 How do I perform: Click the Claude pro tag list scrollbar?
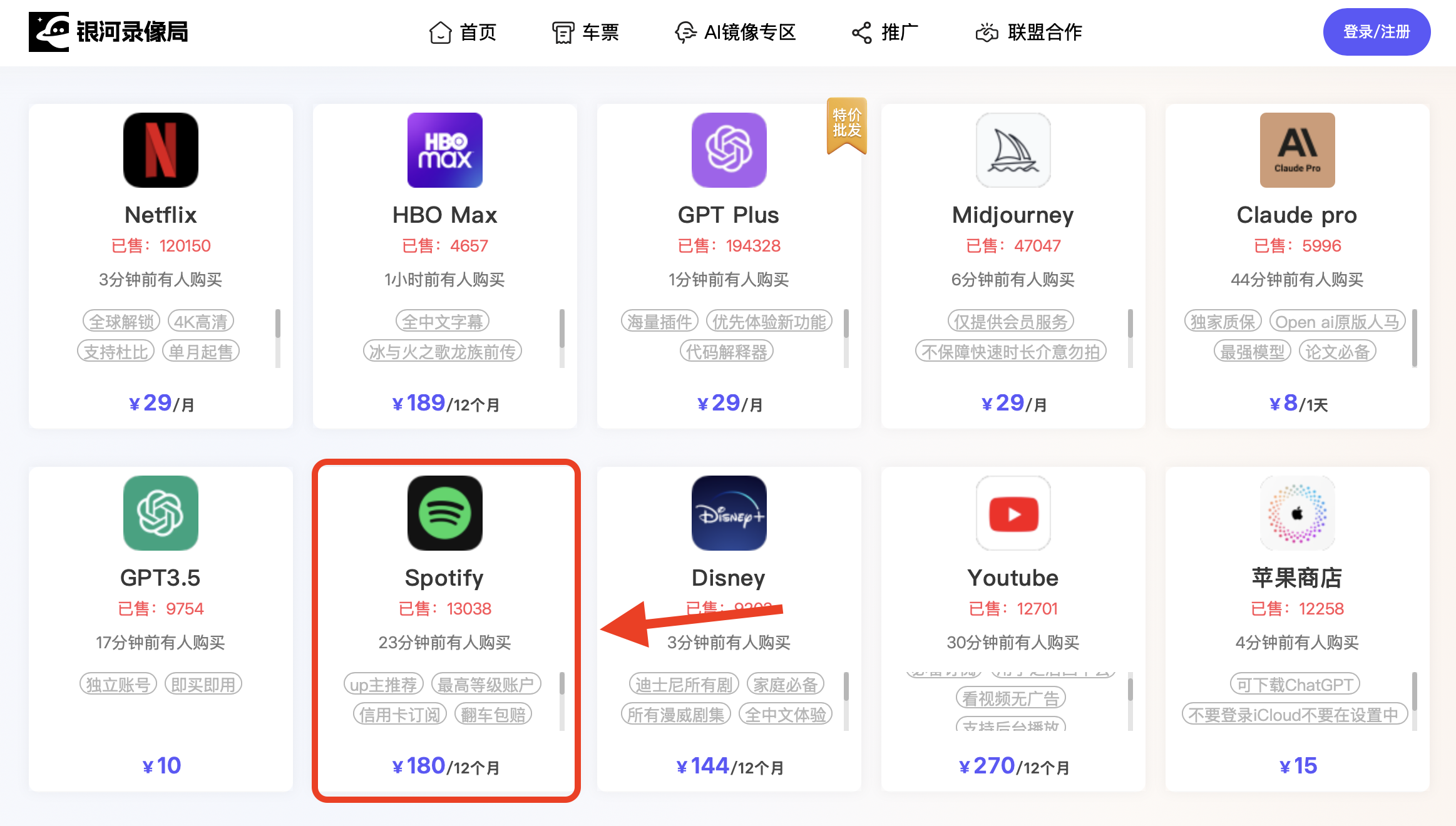point(1415,338)
